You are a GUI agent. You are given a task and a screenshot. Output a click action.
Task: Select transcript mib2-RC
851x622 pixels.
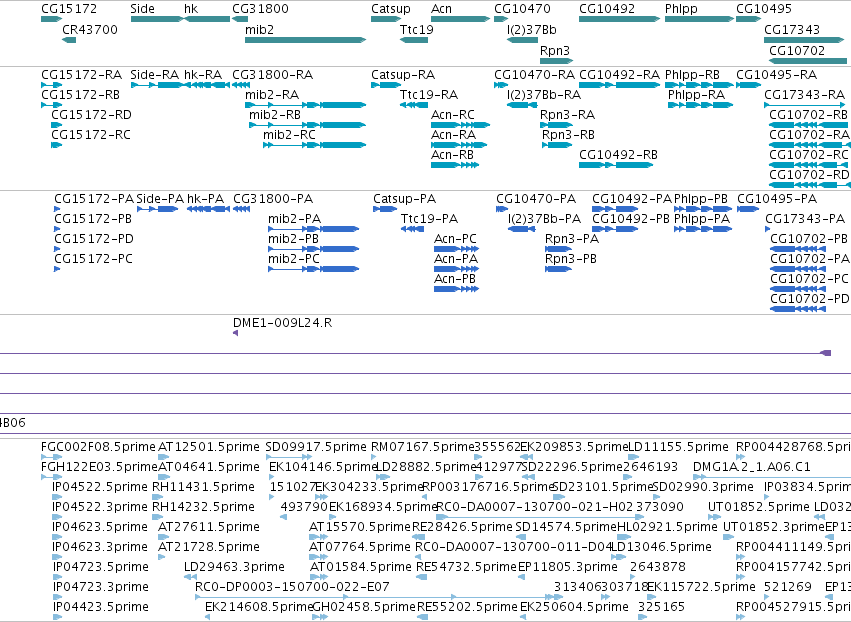pos(315,145)
